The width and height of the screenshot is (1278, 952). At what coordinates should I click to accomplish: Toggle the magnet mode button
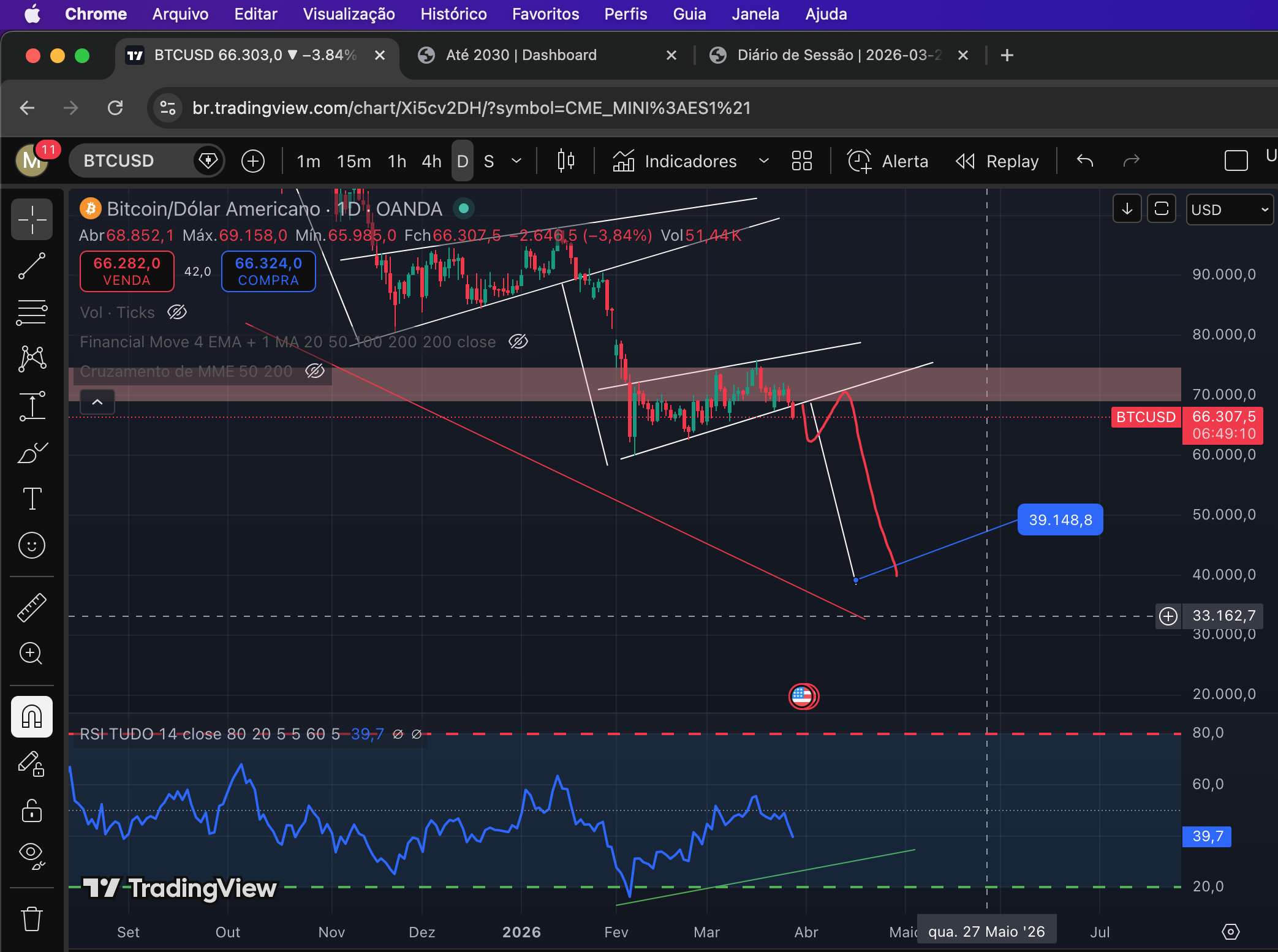(32, 716)
